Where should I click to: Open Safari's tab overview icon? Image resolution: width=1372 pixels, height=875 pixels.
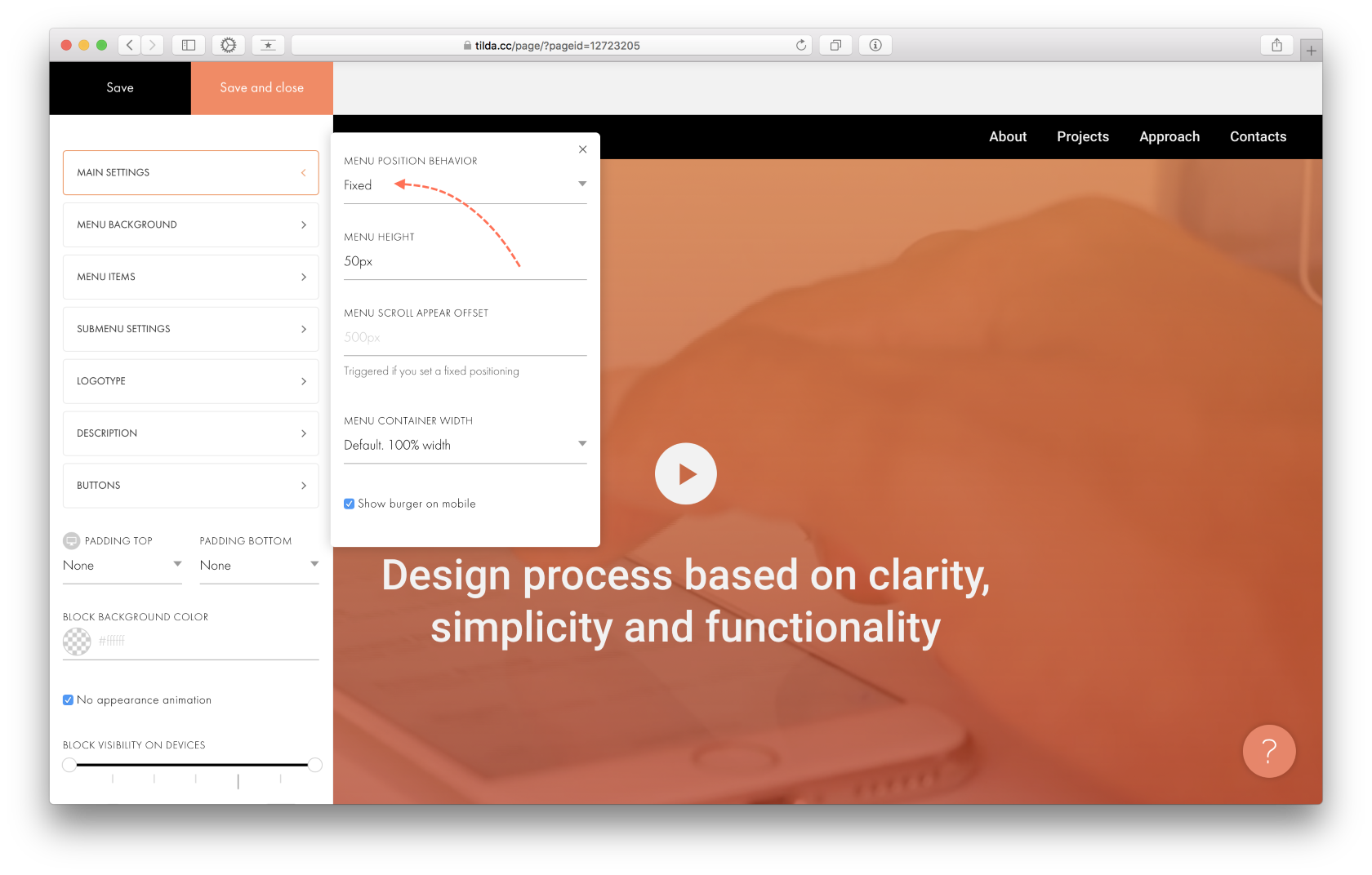click(x=835, y=45)
